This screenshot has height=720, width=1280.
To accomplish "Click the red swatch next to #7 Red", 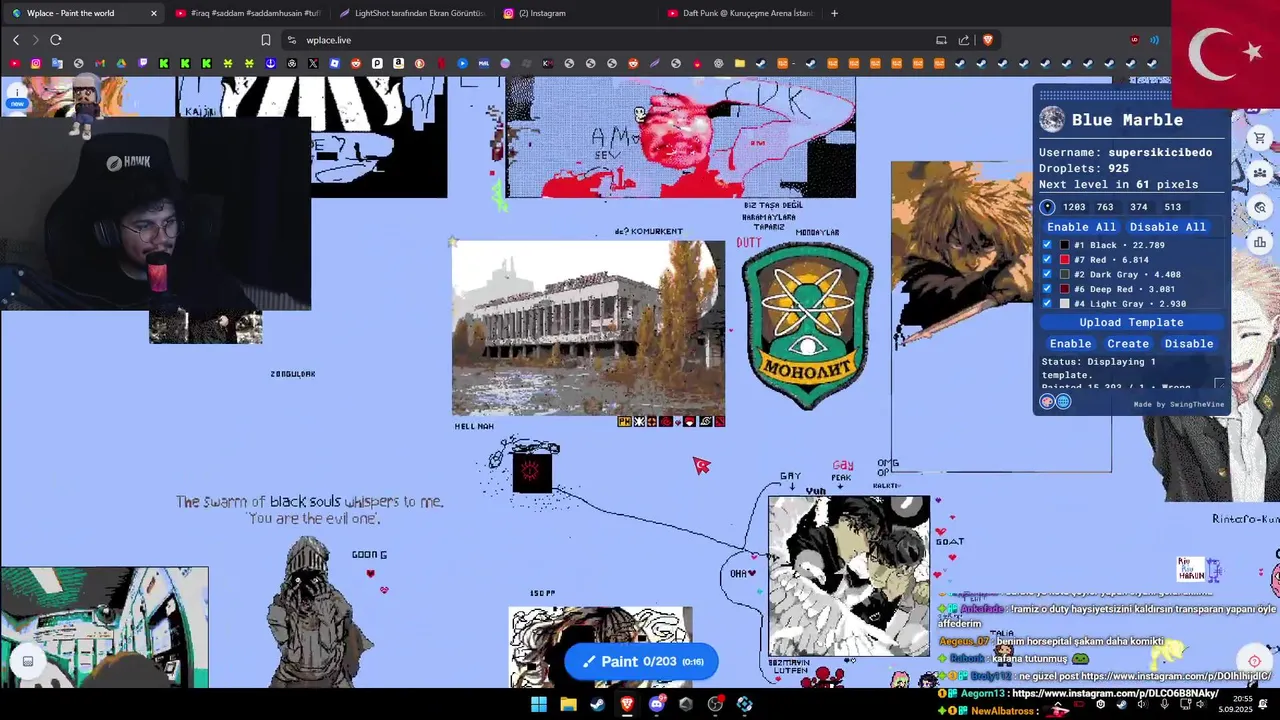I will tap(1065, 260).
